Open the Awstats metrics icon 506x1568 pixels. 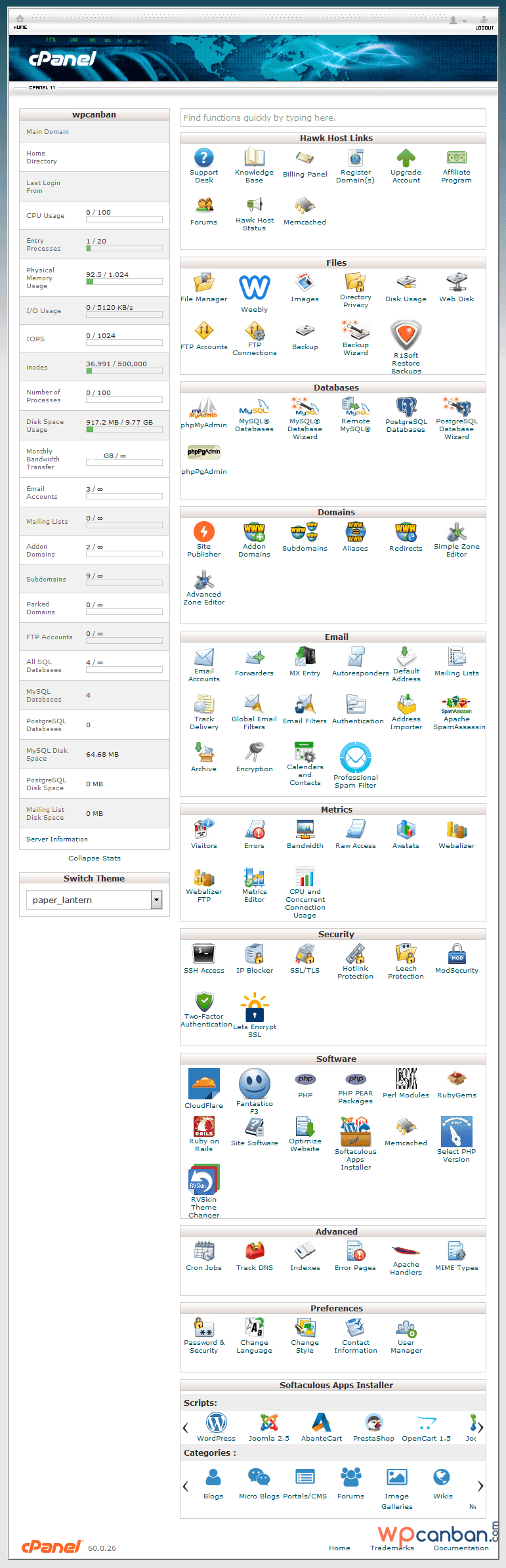pos(406,830)
